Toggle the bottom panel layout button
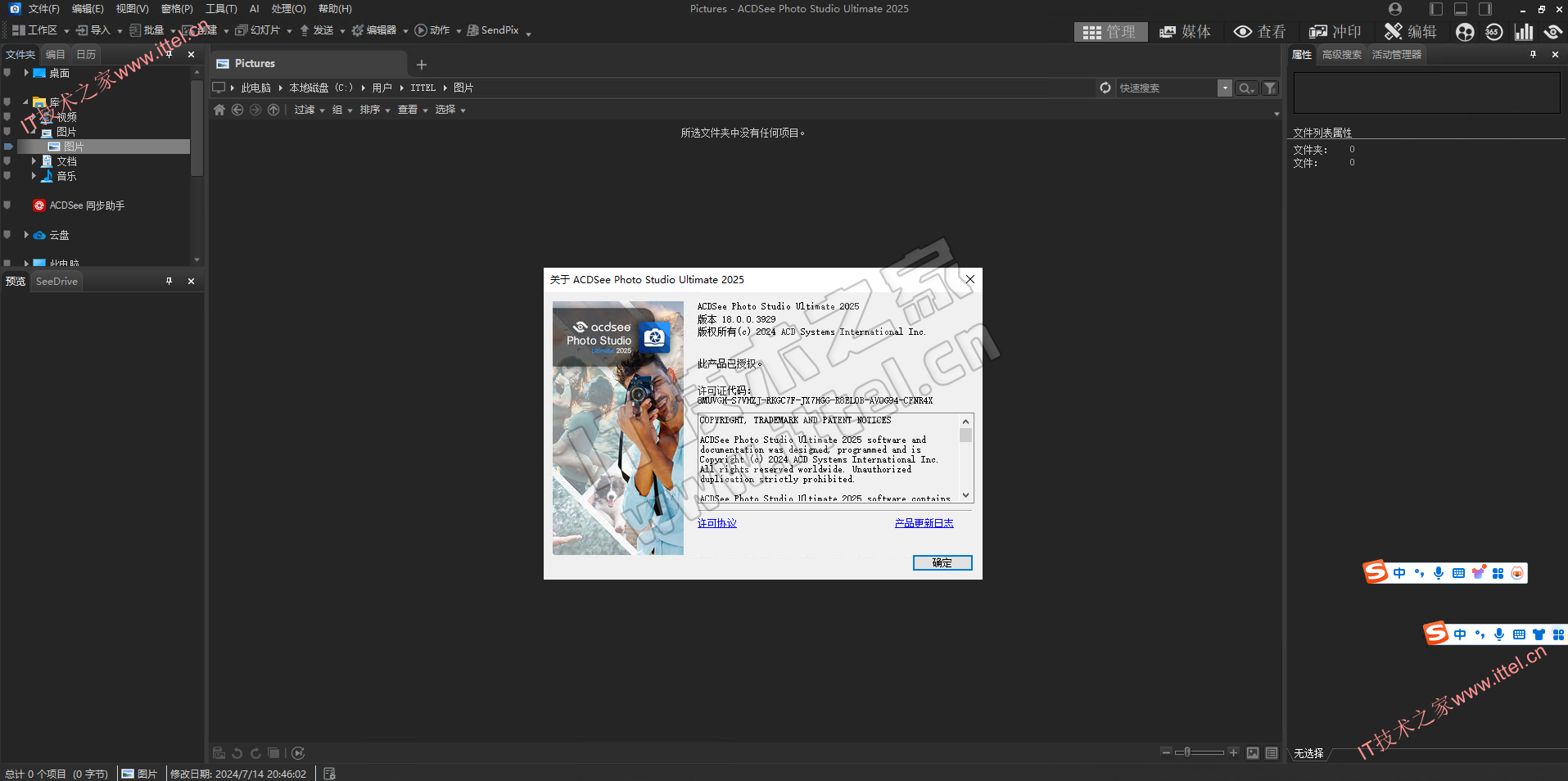 point(1461,9)
